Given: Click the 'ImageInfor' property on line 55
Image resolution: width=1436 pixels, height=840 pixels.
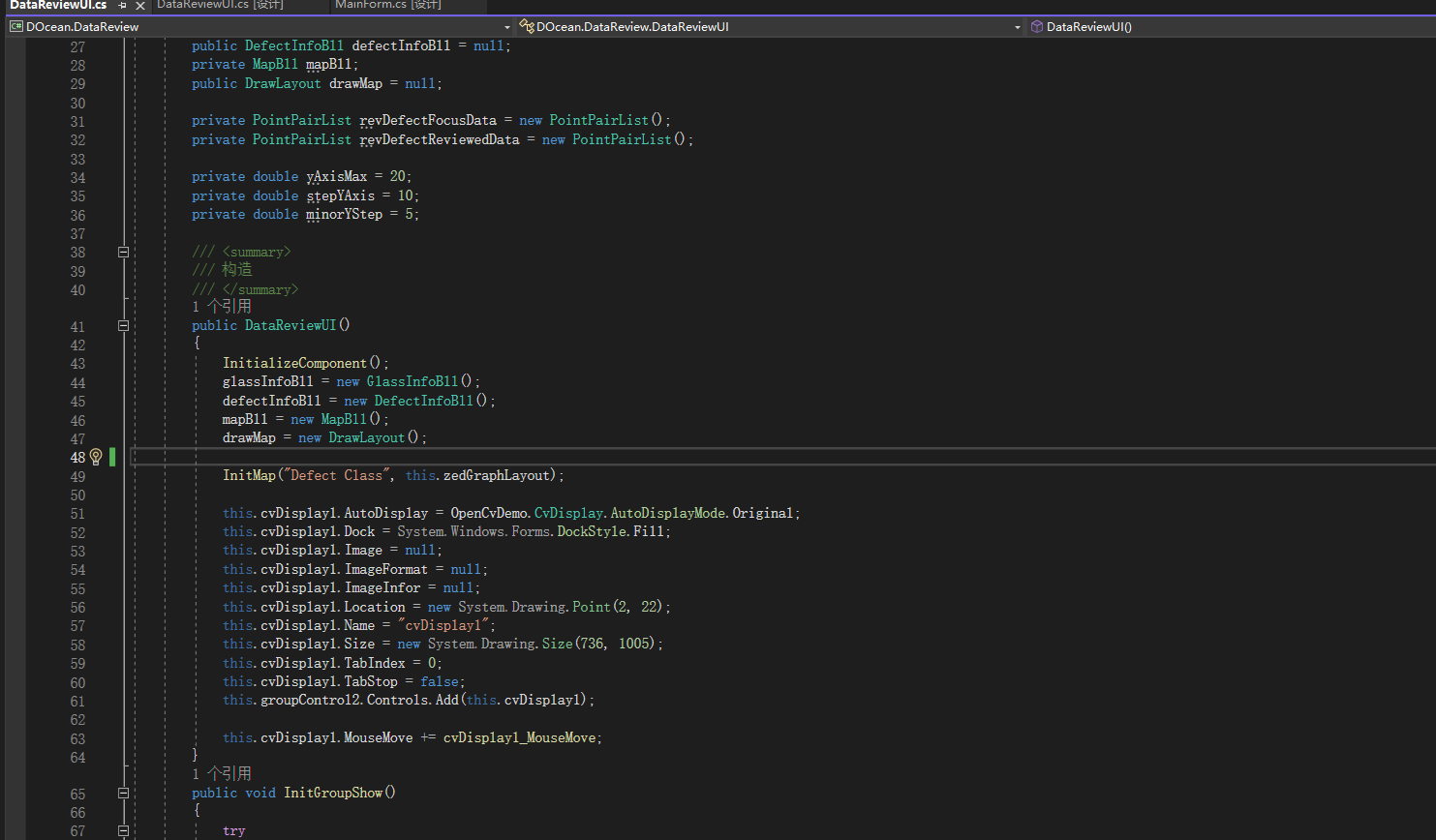Looking at the screenshot, I should pyautogui.click(x=382, y=587).
